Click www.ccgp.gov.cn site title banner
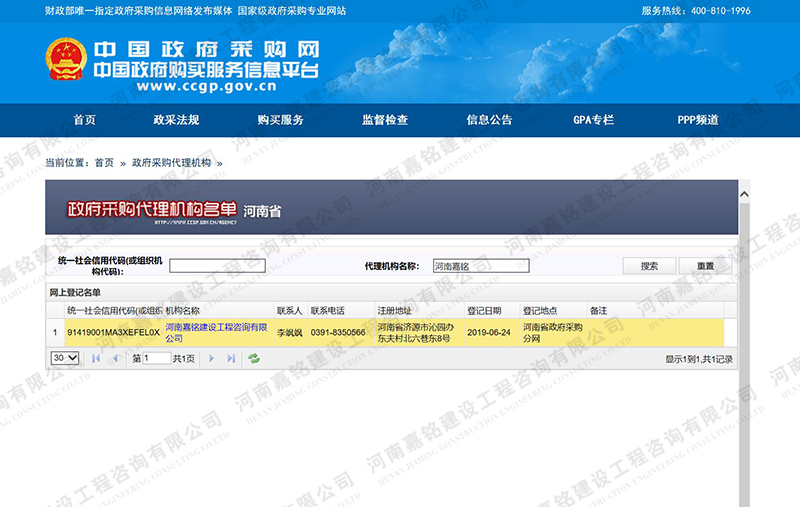 [x=206, y=86]
